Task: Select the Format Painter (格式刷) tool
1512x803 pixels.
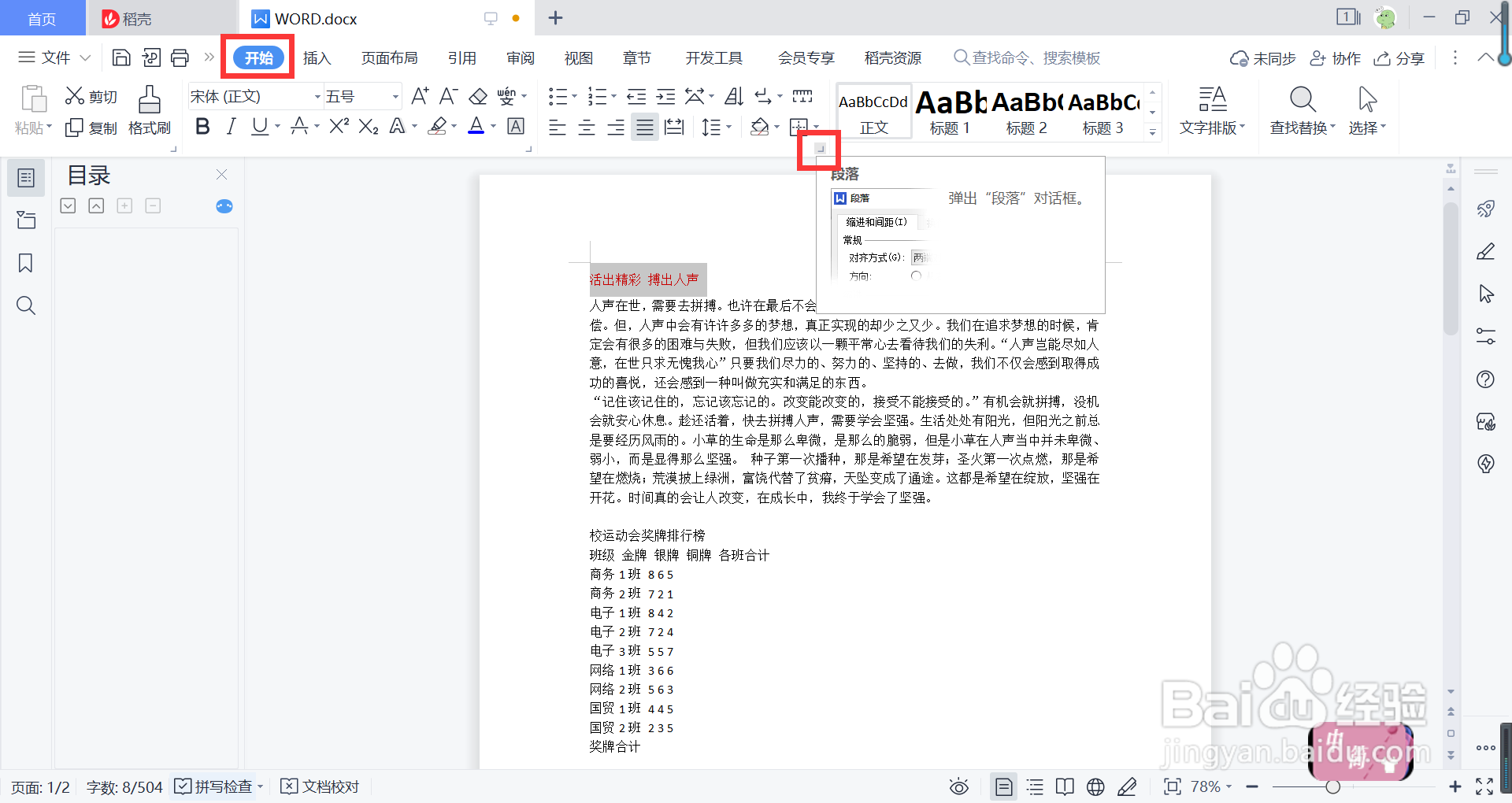Action: click(150, 110)
